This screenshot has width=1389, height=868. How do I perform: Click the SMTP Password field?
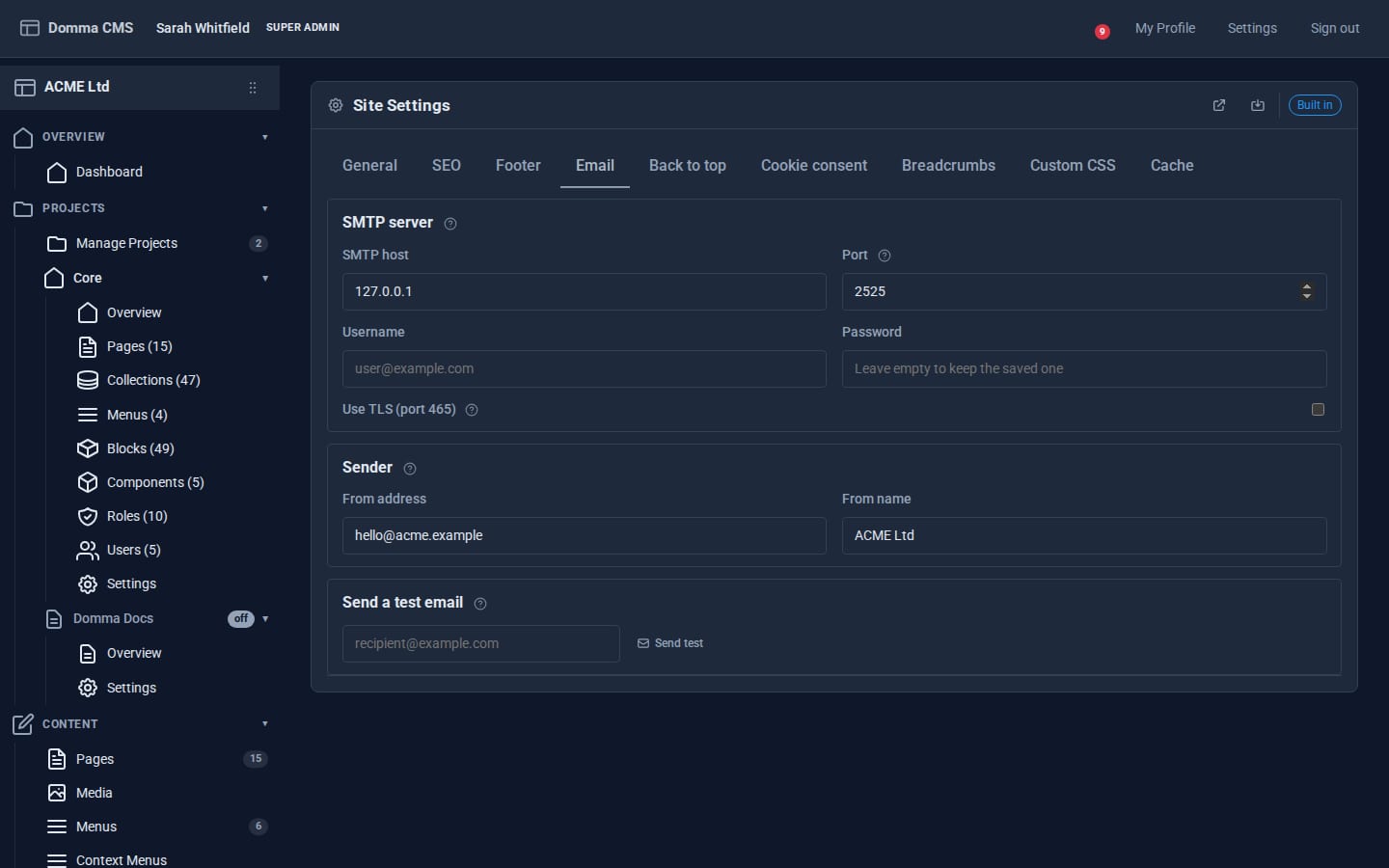point(1084,368)
